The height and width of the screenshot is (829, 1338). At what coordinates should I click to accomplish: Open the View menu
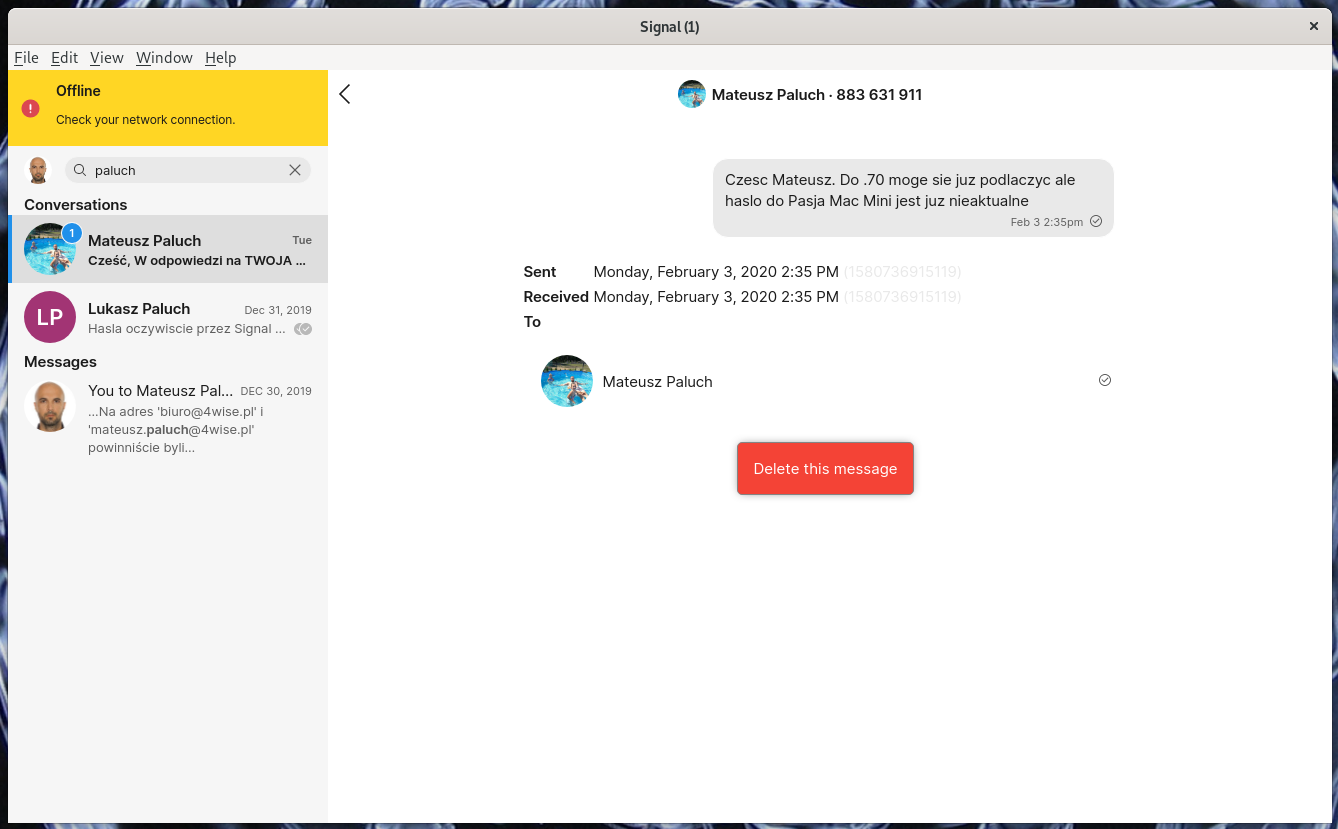pos(107,58)
